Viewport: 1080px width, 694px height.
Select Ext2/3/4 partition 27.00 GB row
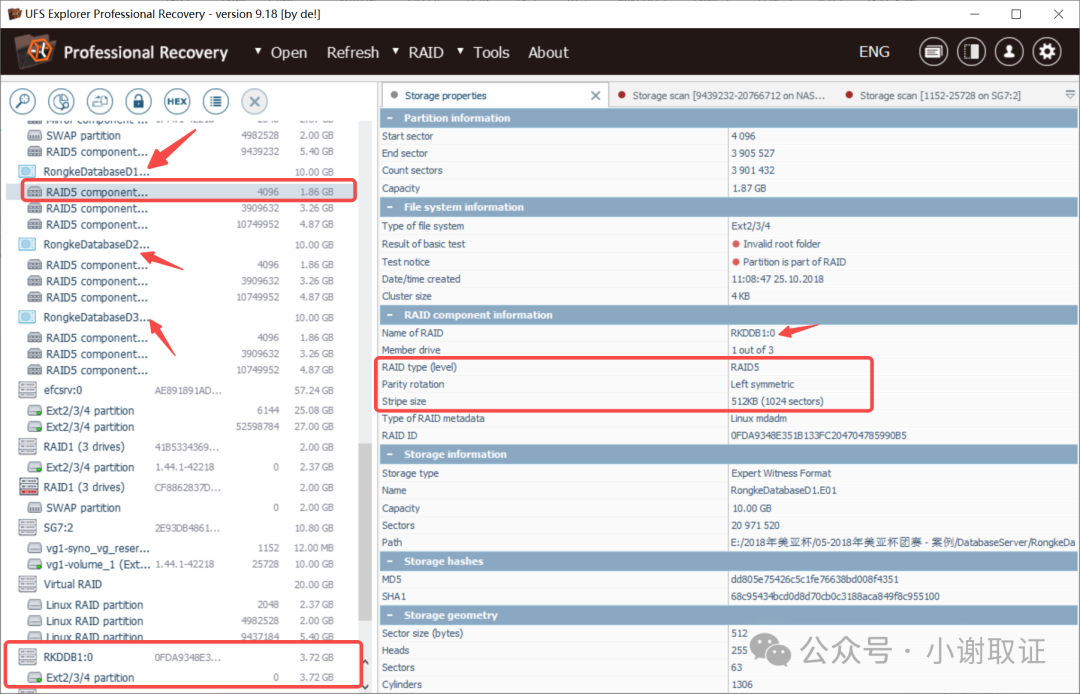181,427
